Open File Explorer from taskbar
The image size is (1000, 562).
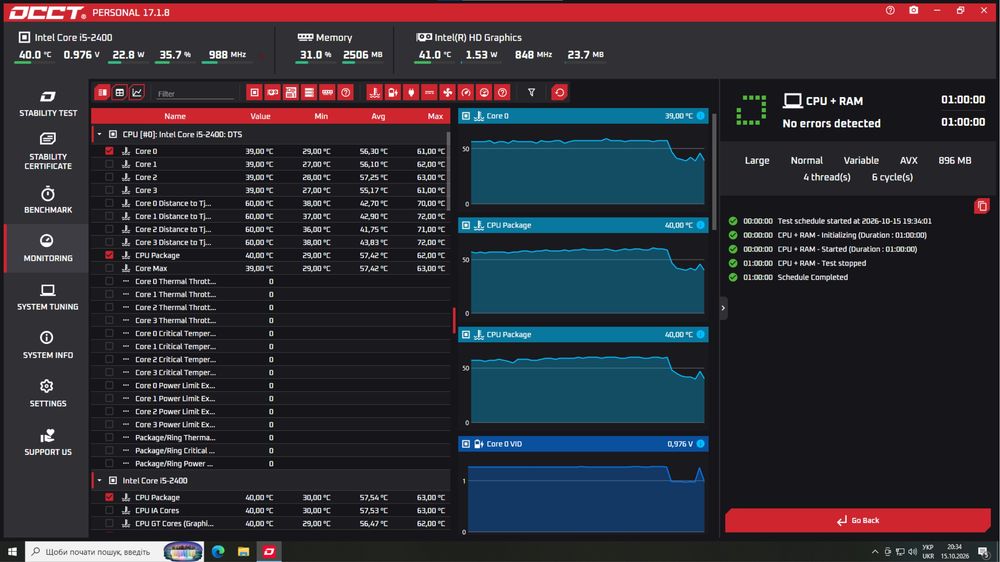point(244,551)
